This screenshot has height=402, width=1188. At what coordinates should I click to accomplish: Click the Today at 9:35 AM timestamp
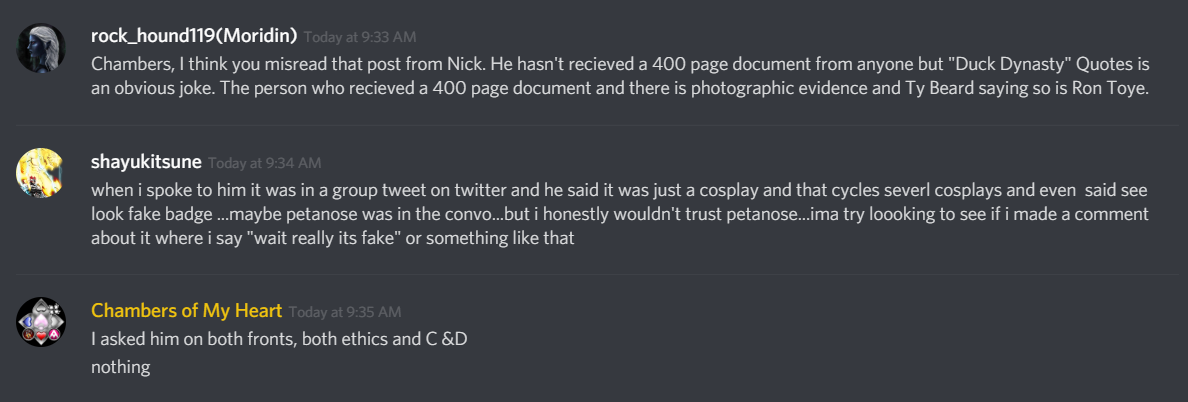pos(345,312)
